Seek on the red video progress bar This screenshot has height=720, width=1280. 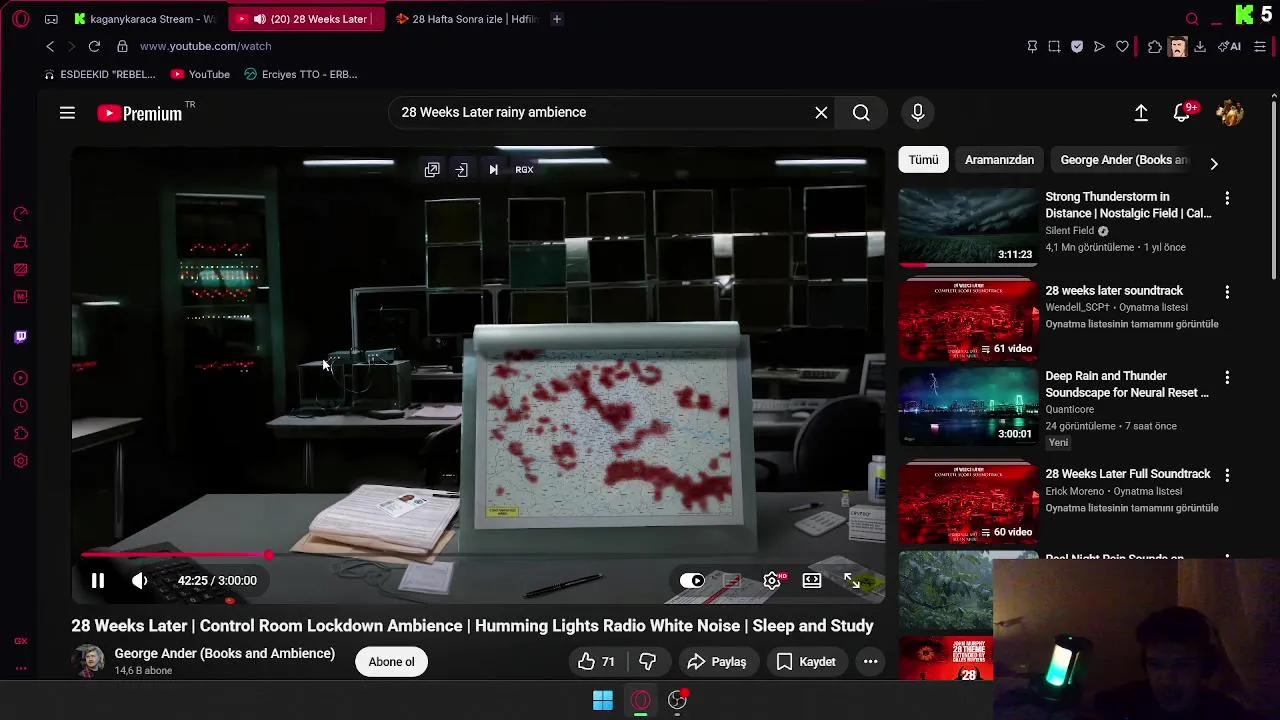[478, 554]
